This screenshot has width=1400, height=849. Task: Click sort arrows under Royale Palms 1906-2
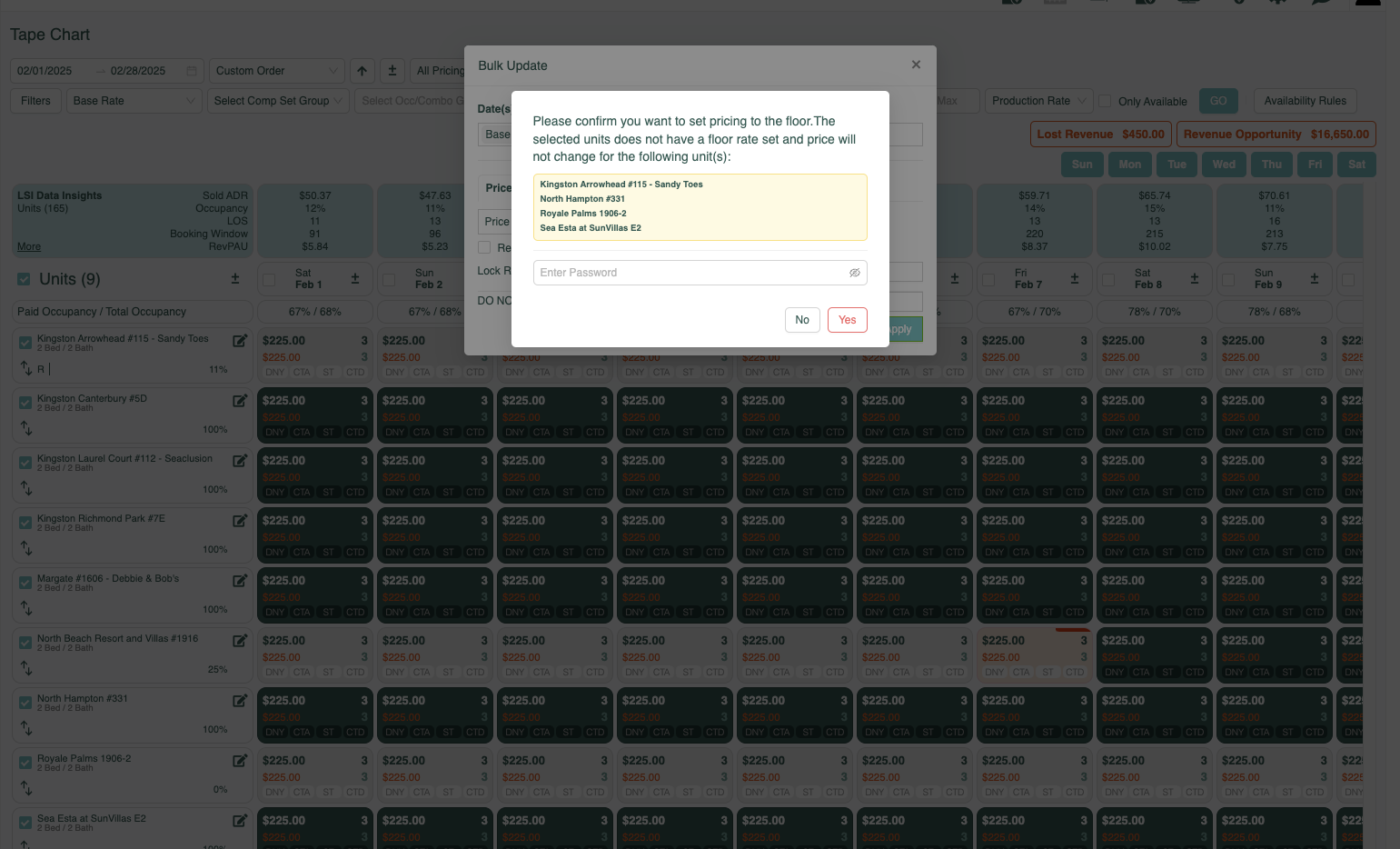(x=26, y=788)
